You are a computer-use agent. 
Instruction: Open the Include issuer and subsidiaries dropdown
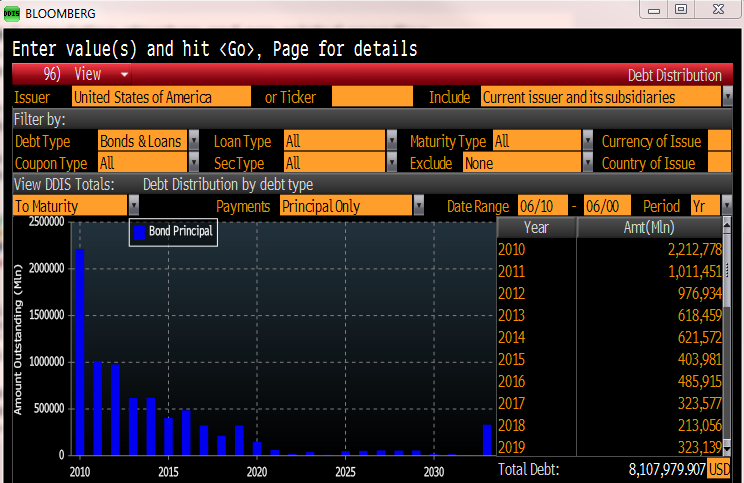727,97
